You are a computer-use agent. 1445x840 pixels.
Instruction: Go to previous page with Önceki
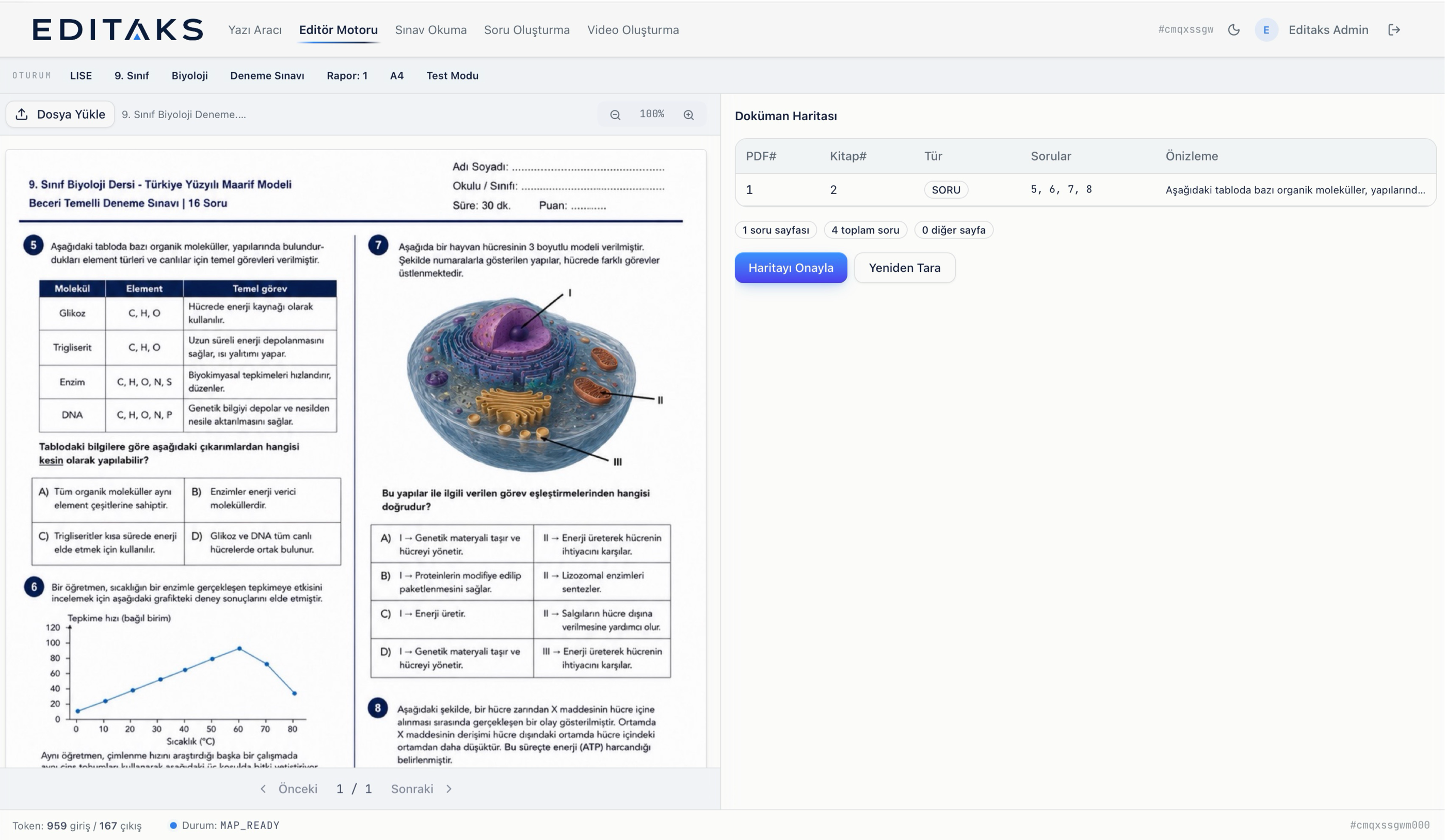click(289, 789)
